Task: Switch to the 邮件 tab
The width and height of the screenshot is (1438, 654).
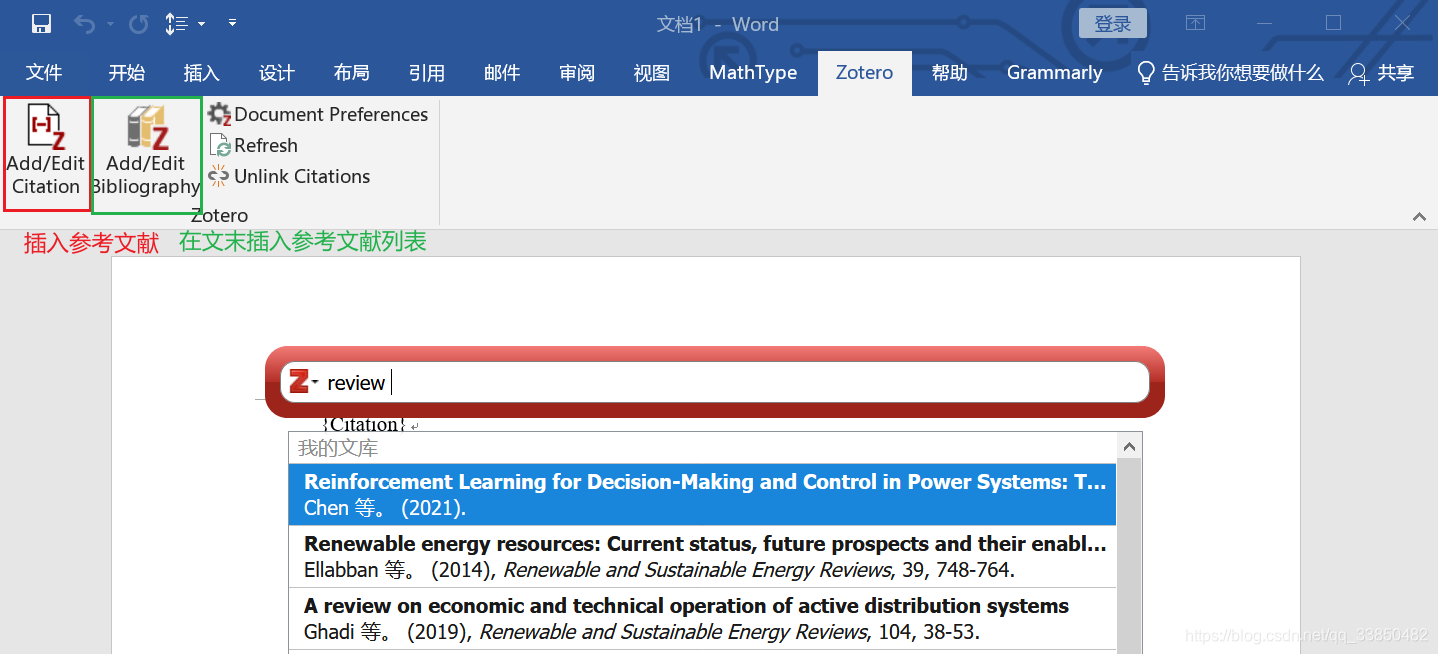Action: click(x=502, y=72)
